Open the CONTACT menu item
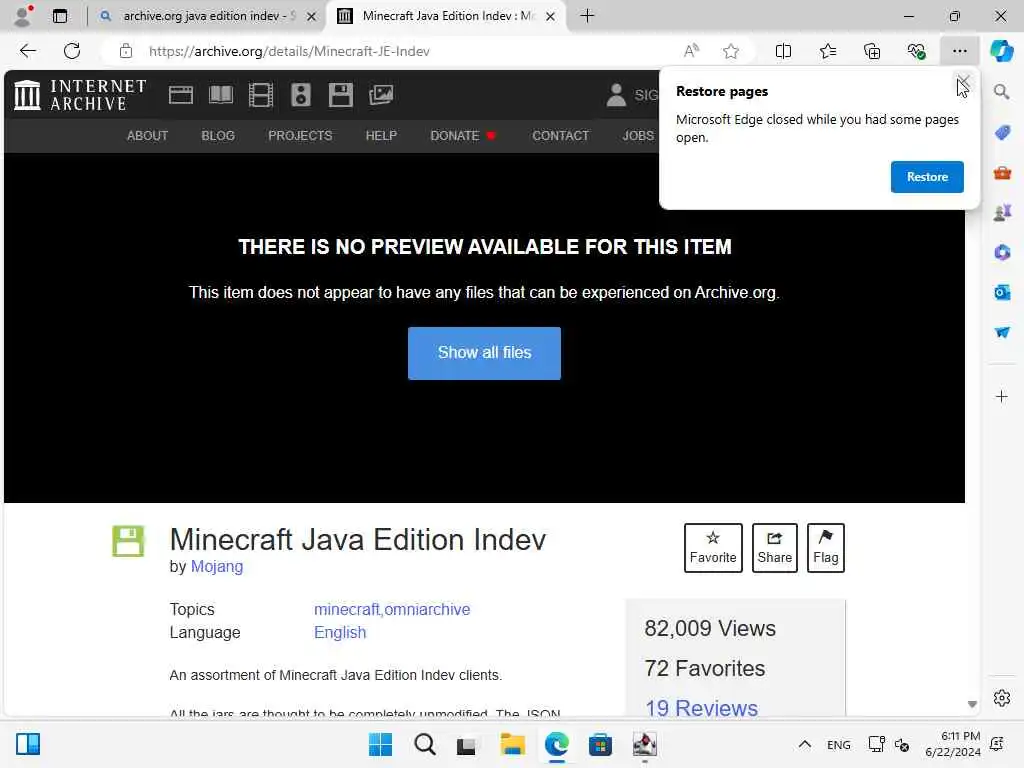Screen dimensions: 1024x768 click(560, 136)
